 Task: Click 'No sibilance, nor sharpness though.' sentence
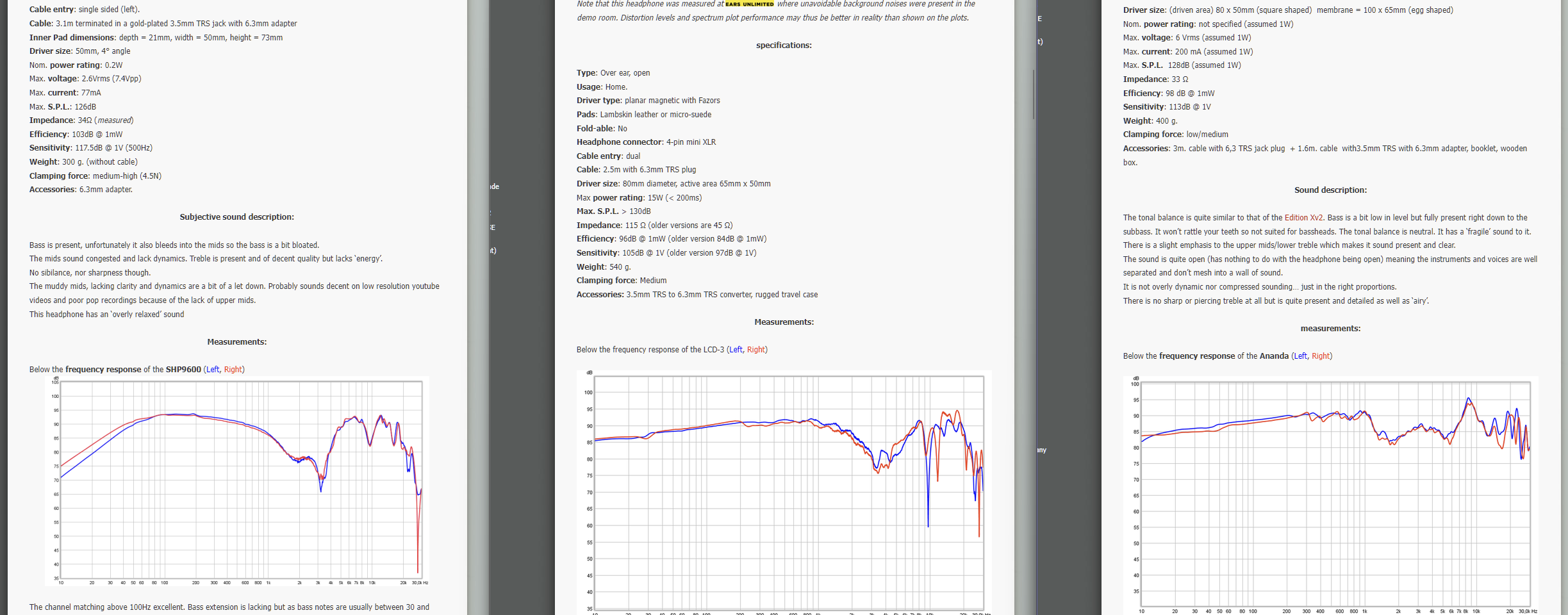[x=90, y=273]
